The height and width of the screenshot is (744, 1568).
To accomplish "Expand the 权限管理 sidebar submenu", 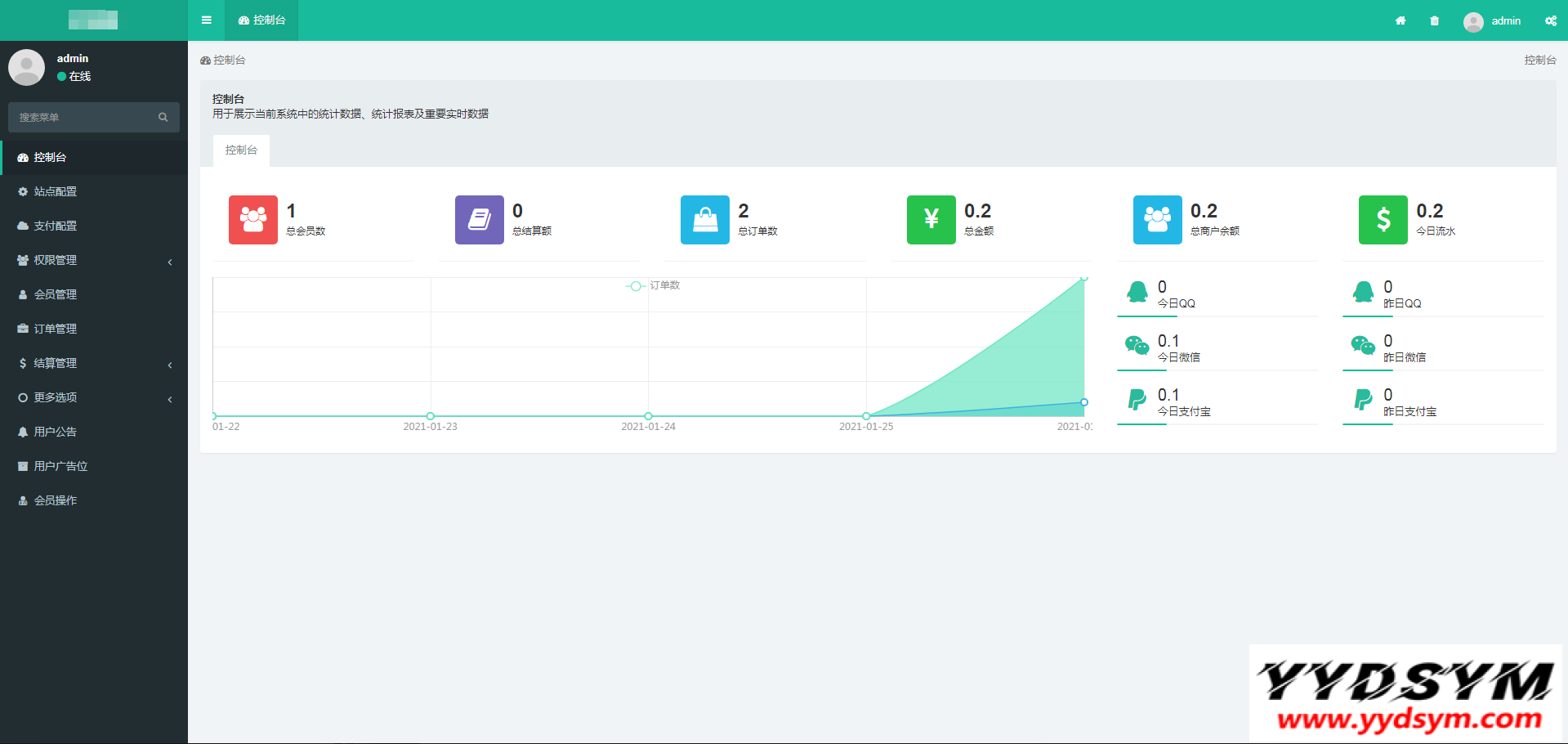I will (94, 260).
